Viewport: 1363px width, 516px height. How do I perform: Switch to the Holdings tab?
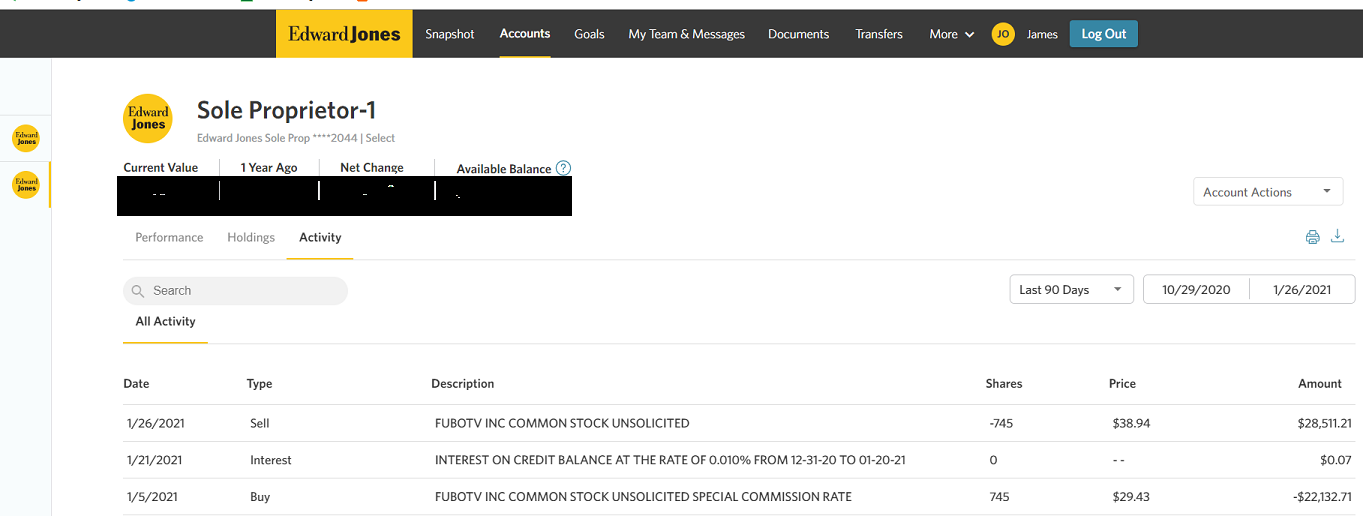(251, 237)
